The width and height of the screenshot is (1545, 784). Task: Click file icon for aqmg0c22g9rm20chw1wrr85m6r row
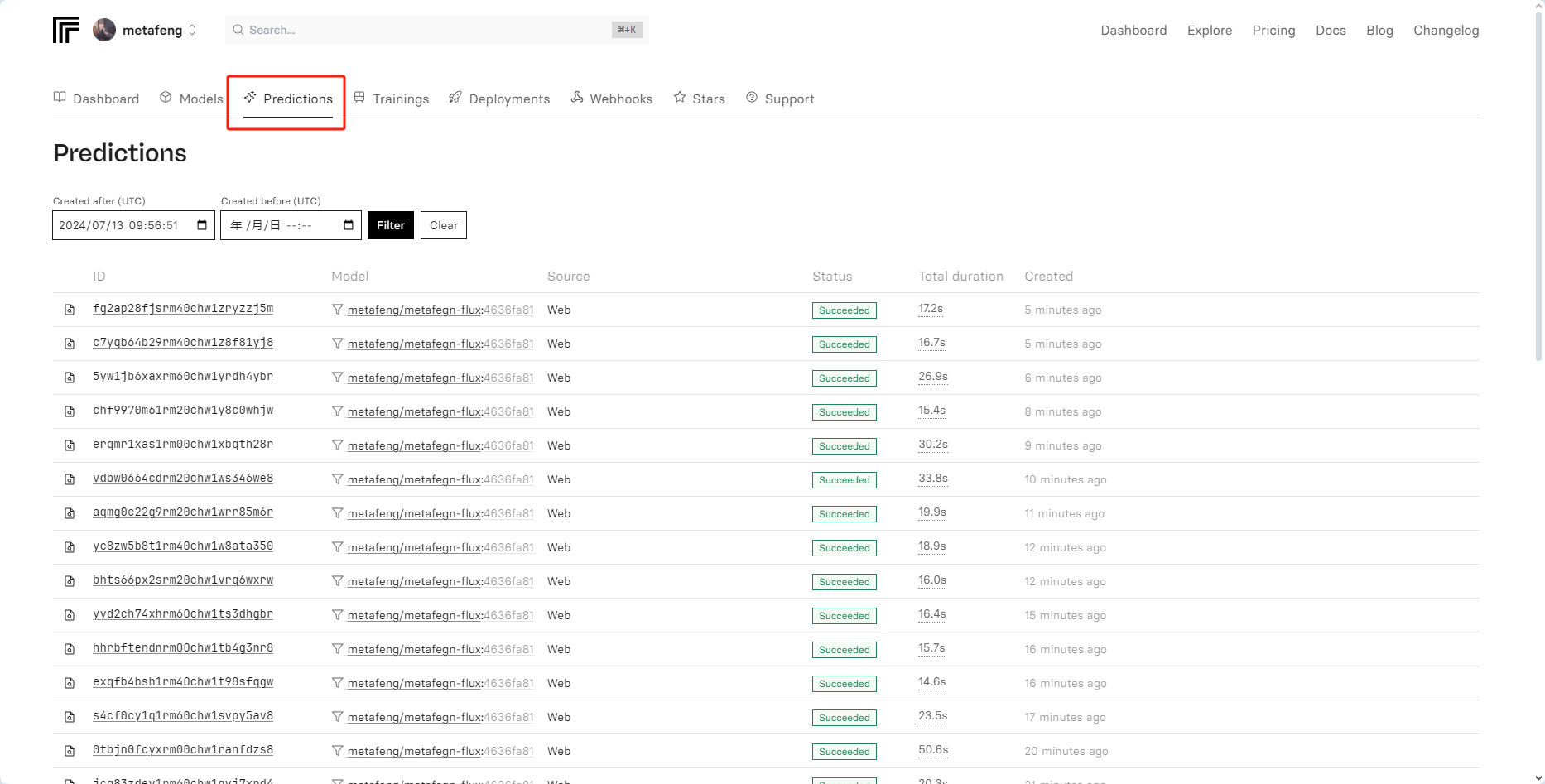[70, 513]
